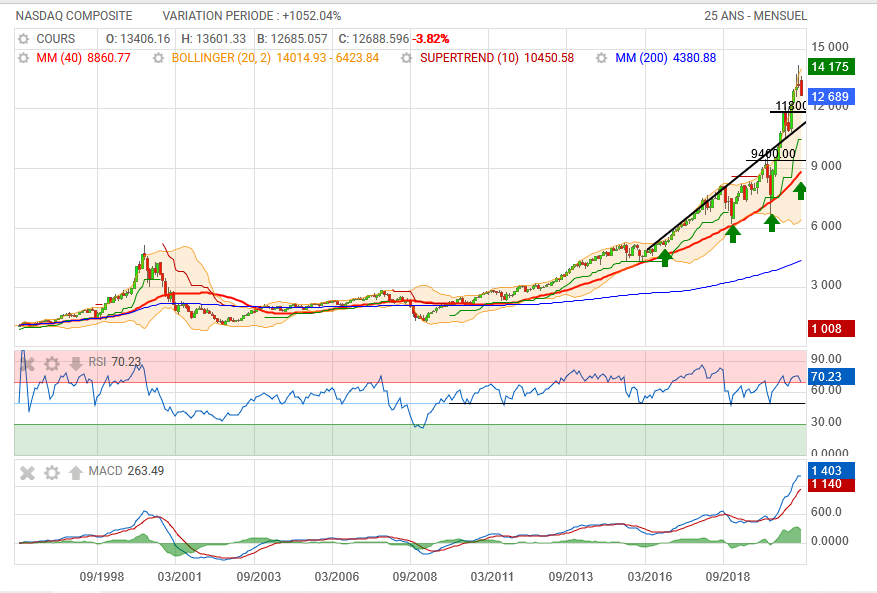
Task: Click the COURS label
Action: [x=55, y=39]
